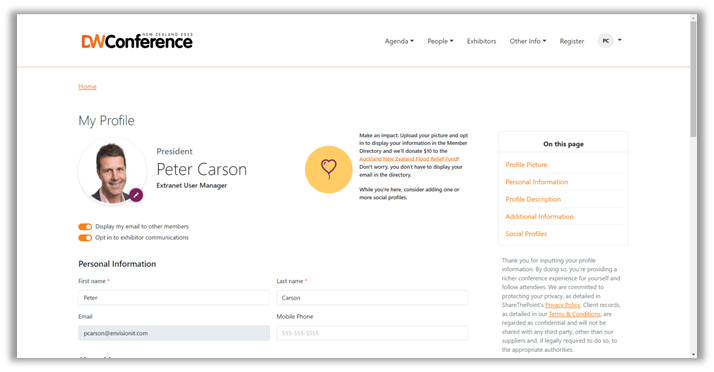Expand the Other Info dropdown menu
This screenshot has width=714, height=372.
(x=528, y=41)
